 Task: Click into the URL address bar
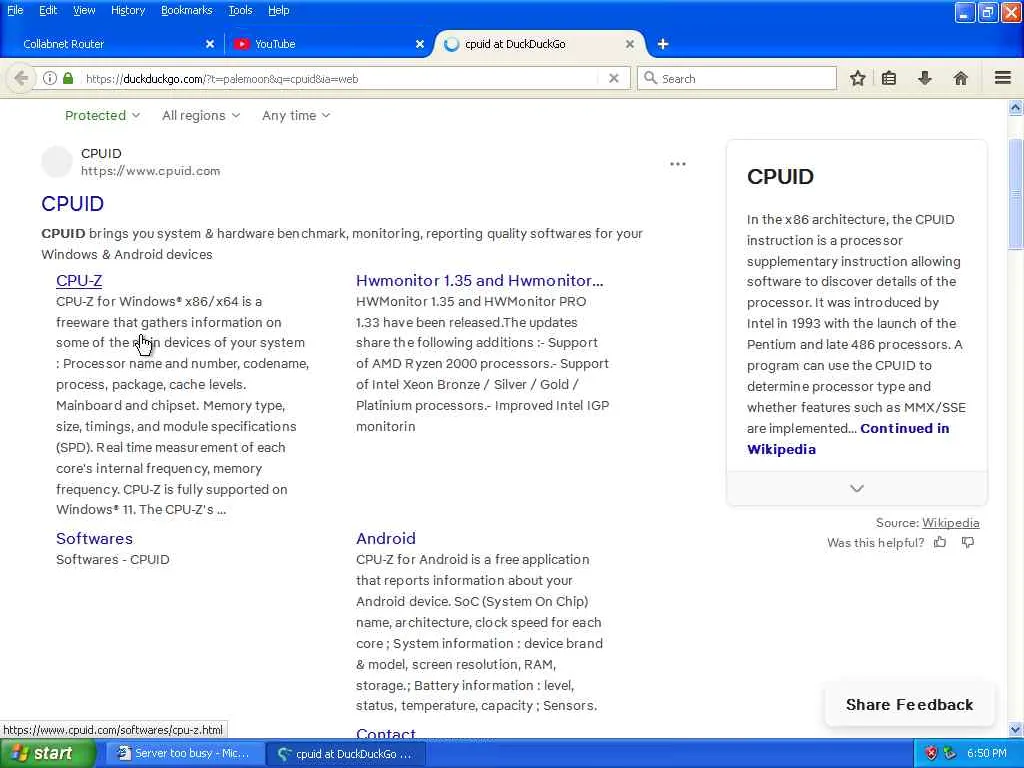point(340,78)
